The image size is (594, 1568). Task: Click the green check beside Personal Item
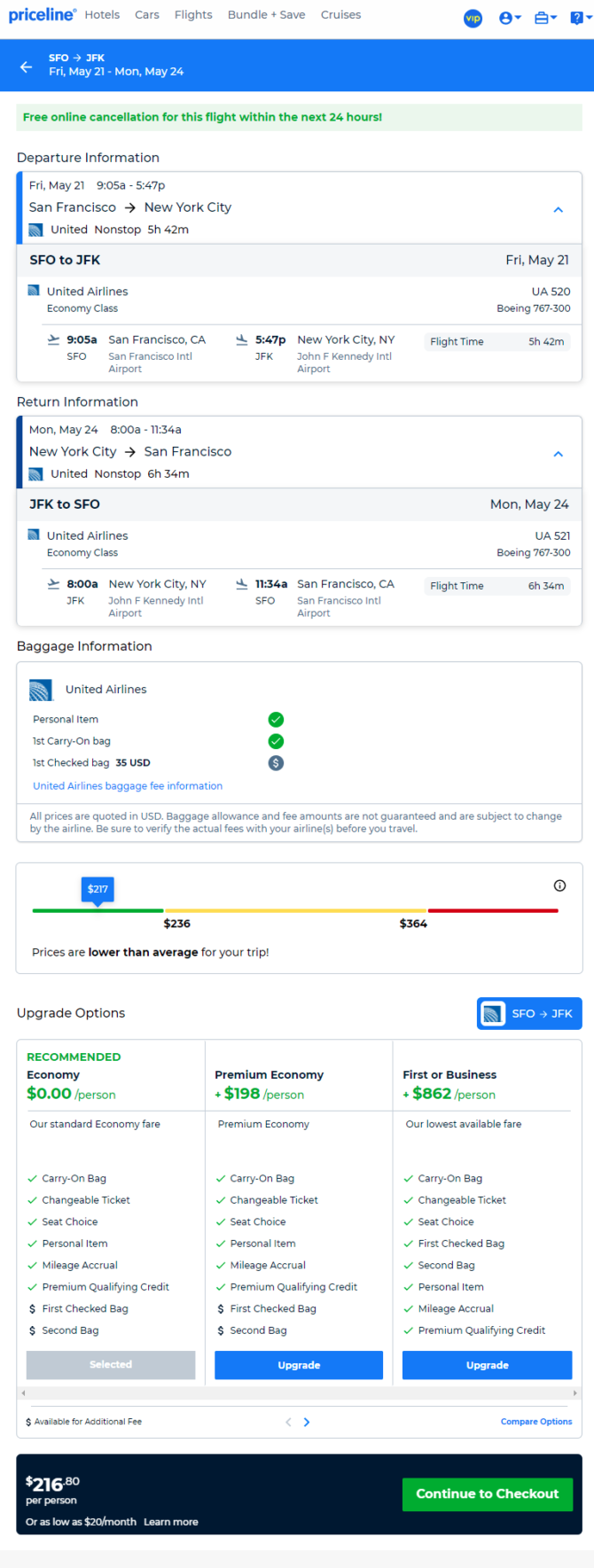(x=276, y=720)
